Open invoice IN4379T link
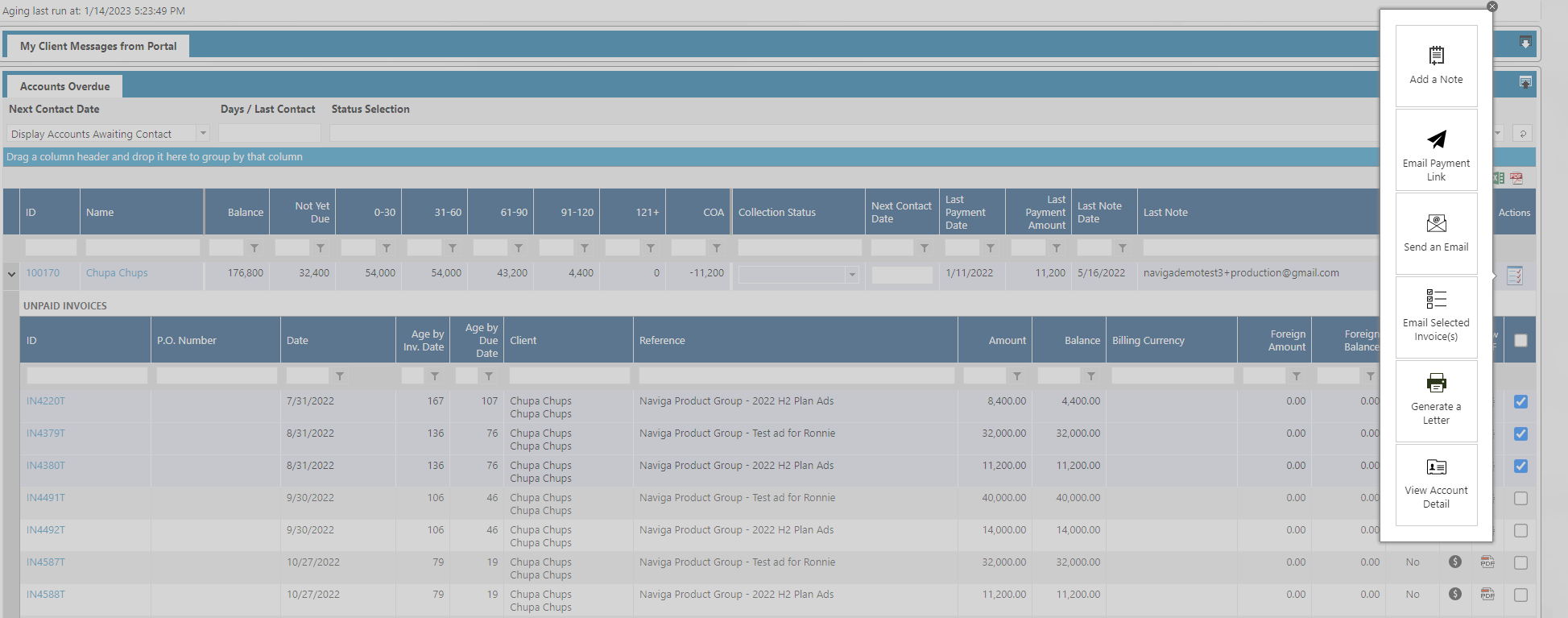The height and width of the screenshot is (618, 1568). pyautogui.click(x=46, y=433)
